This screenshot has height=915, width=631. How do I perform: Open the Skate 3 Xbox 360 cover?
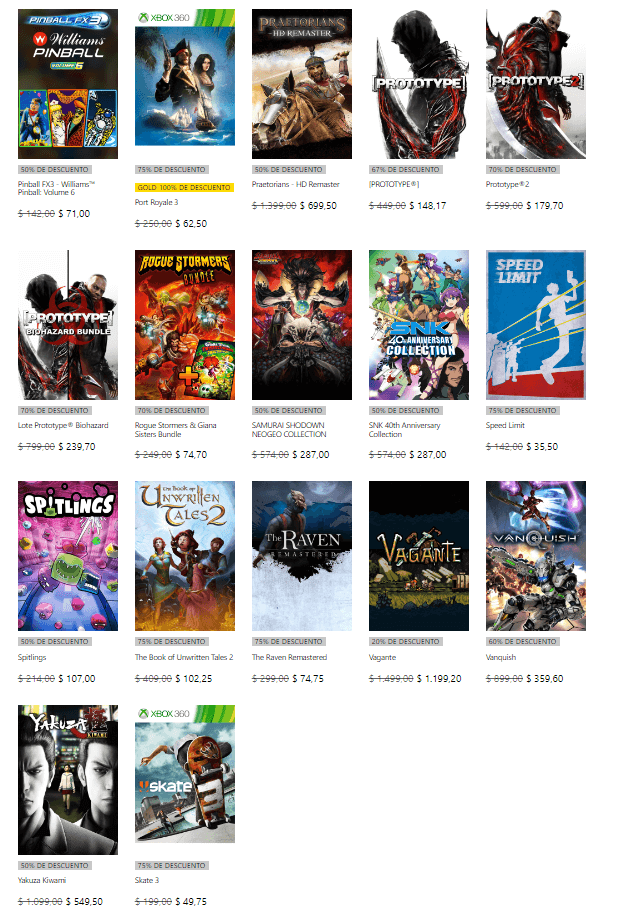[184, 774]
